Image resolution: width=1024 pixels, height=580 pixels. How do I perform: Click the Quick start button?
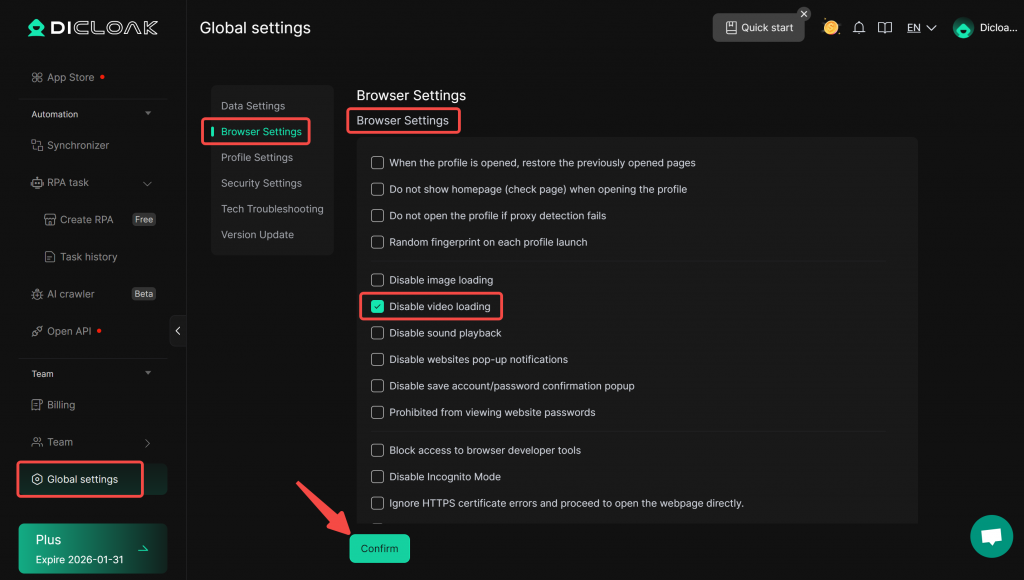[759, 28]
